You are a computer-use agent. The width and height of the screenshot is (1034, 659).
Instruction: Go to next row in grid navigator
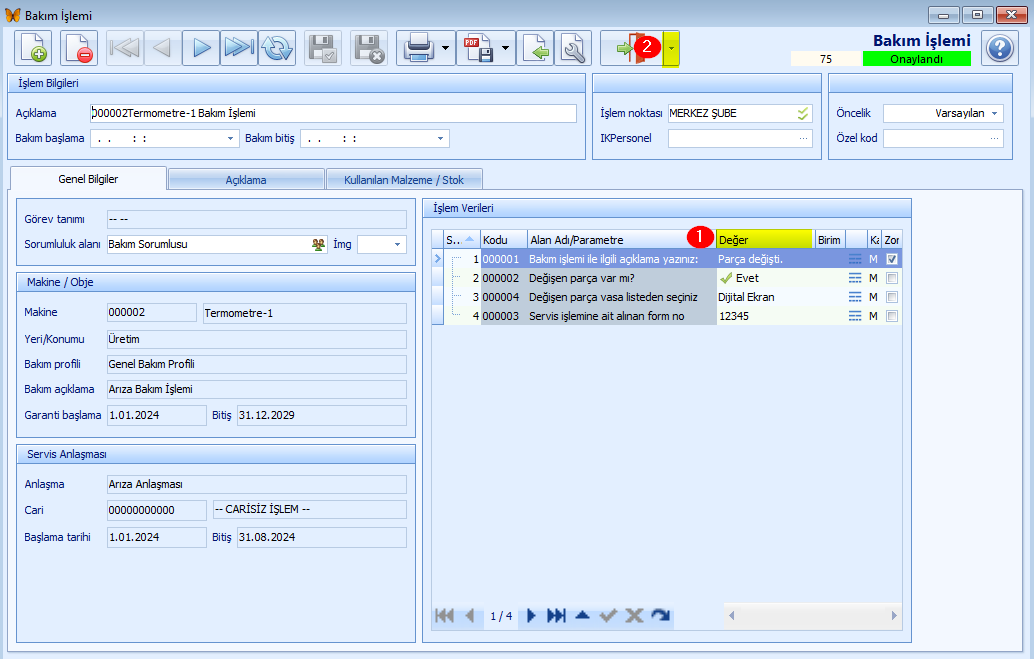pos(532,616)
